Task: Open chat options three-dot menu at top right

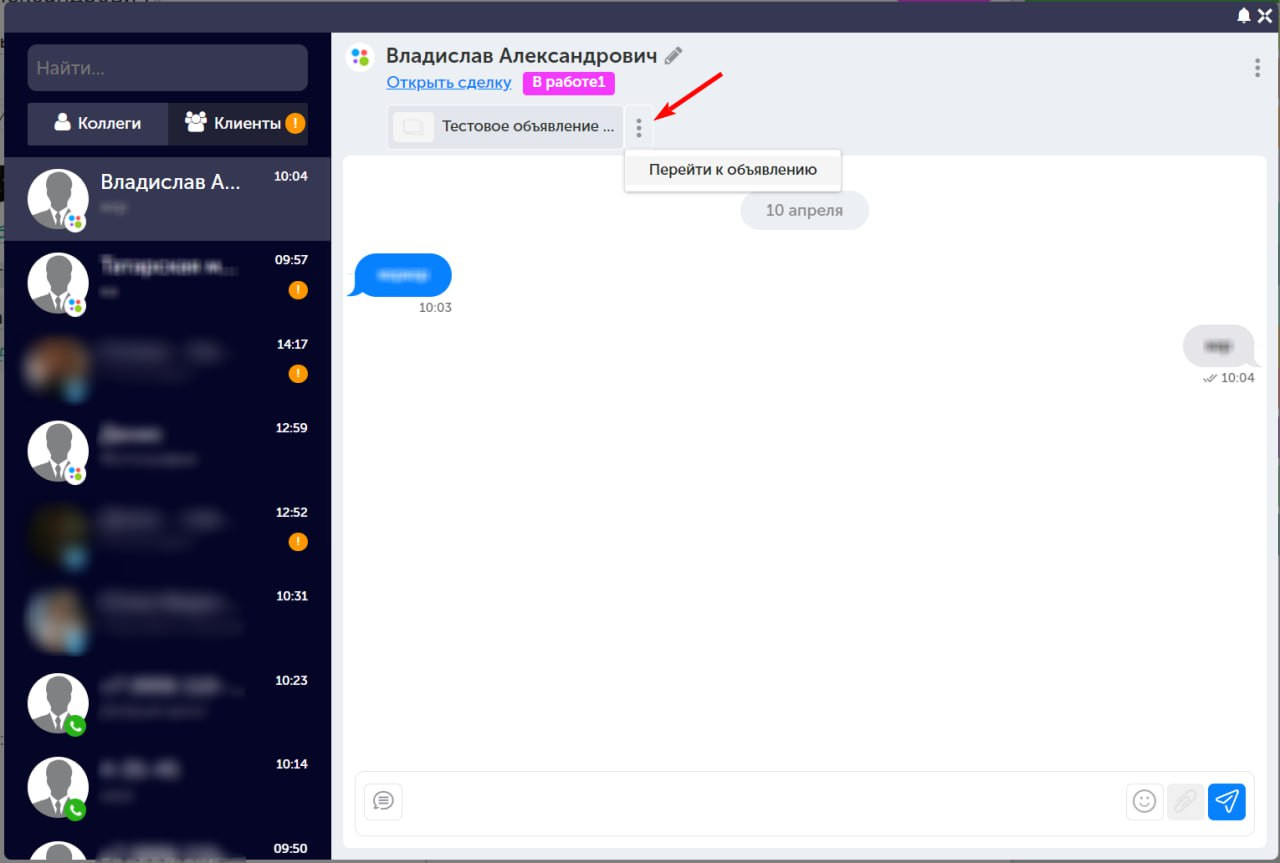Action: point(1257,68)
